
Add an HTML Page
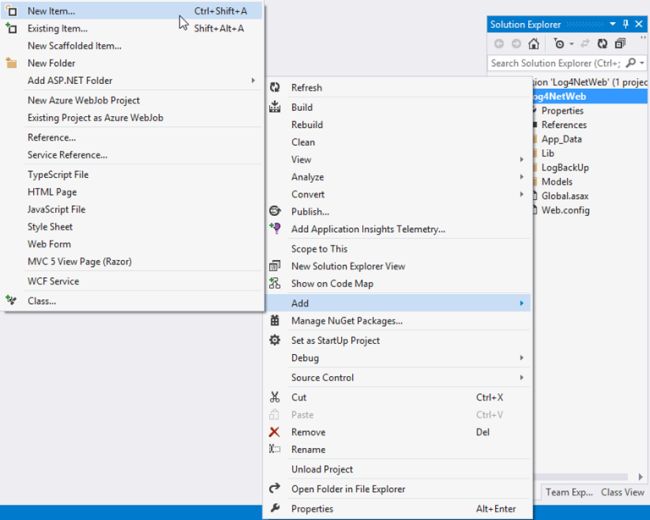click(133, 192)
